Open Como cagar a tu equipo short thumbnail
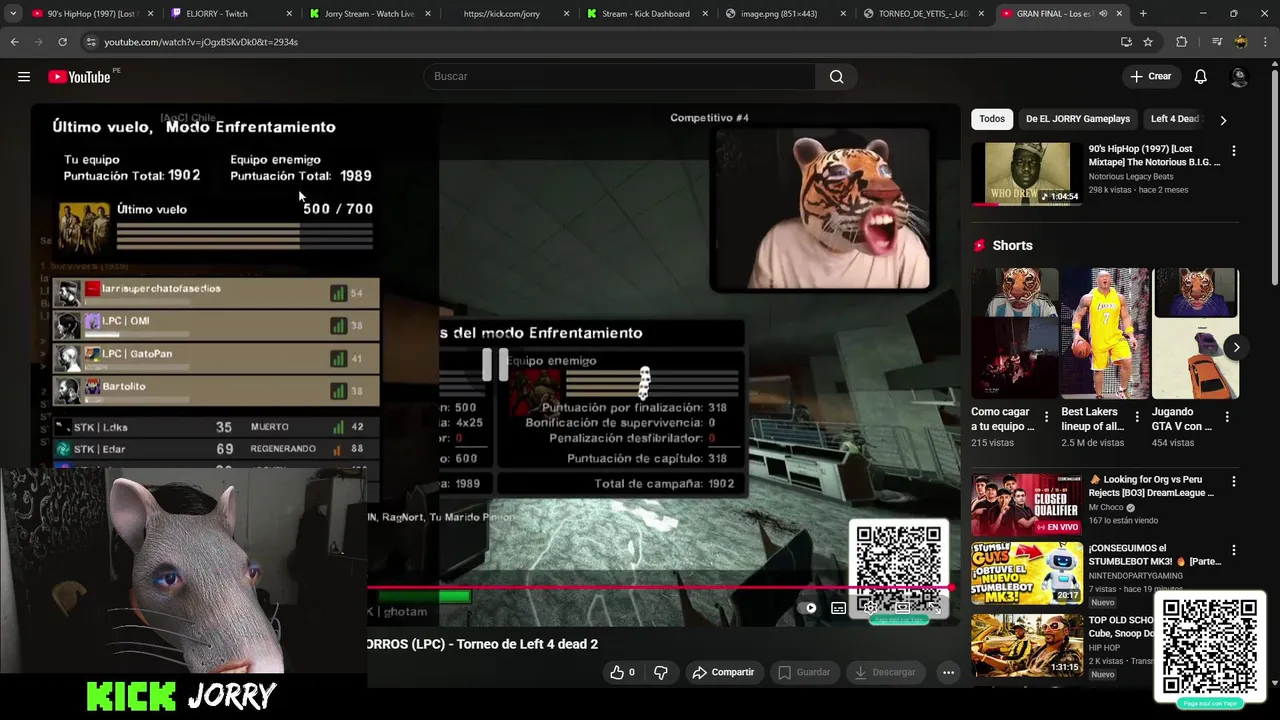This screenshot has height=720, width=1280. pyautogui.click(x=1014, y=333)
